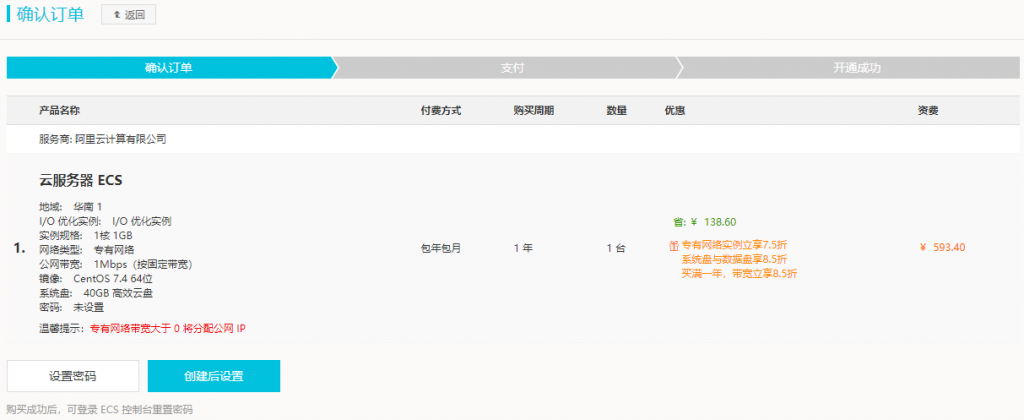The height and width of the screenshot is (420, 1024).
Task: Click the 产品名称 column header
Action: [59, 110]
